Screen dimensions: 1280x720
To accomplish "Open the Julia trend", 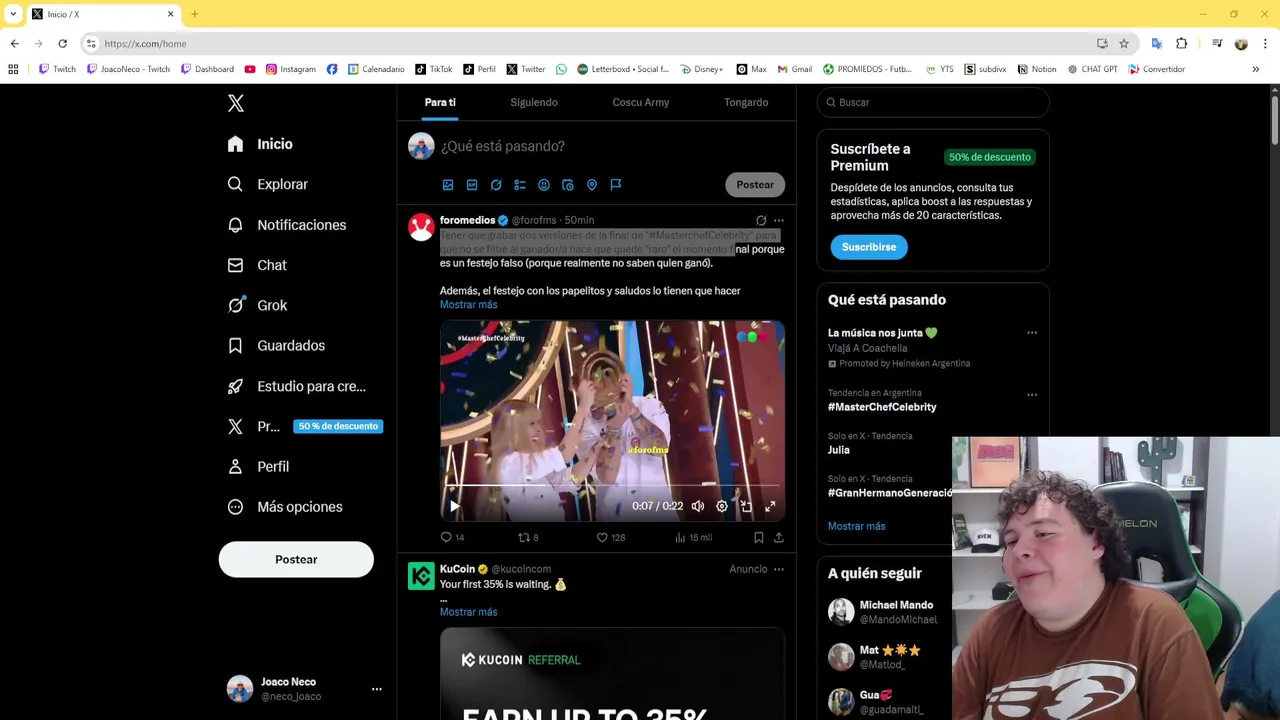I will (x=838, y=450).
